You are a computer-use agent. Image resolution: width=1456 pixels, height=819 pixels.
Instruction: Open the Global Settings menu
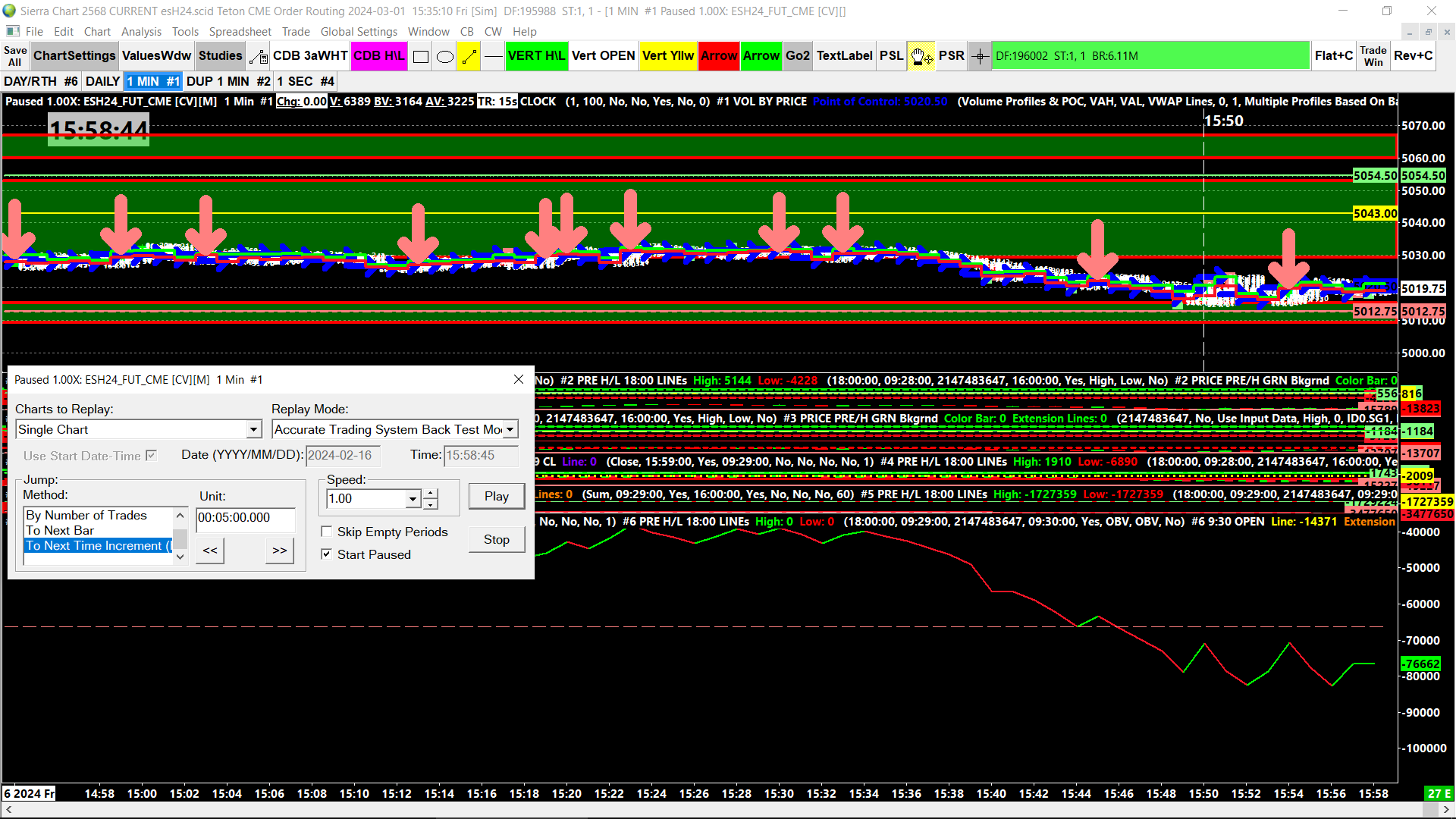tap(359, 31)
